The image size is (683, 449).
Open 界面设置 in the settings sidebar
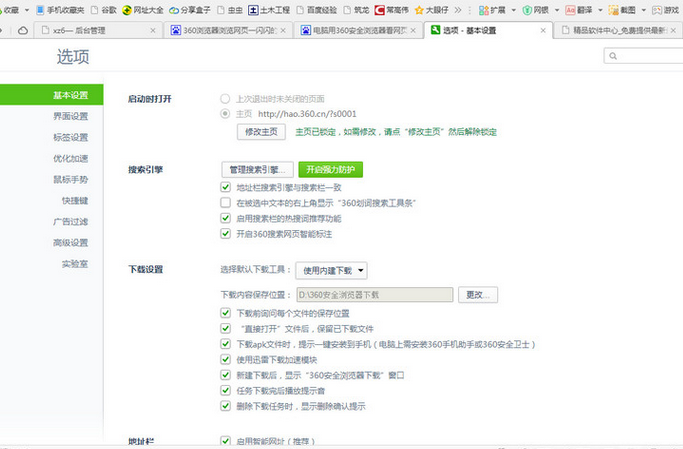tap(70, 116)
